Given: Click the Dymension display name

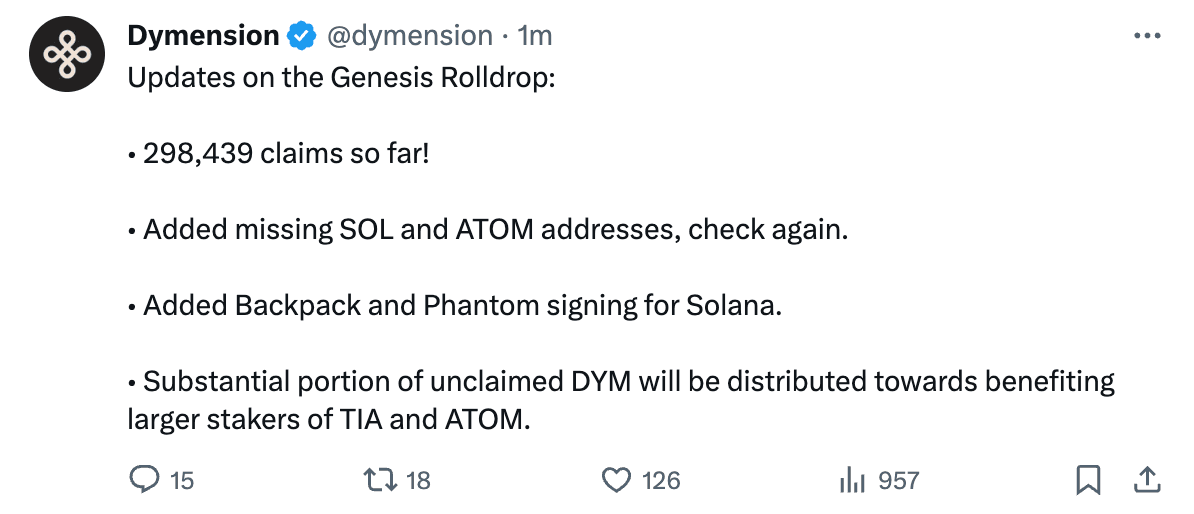Looking at the screenshot, I should pos(203,35).
